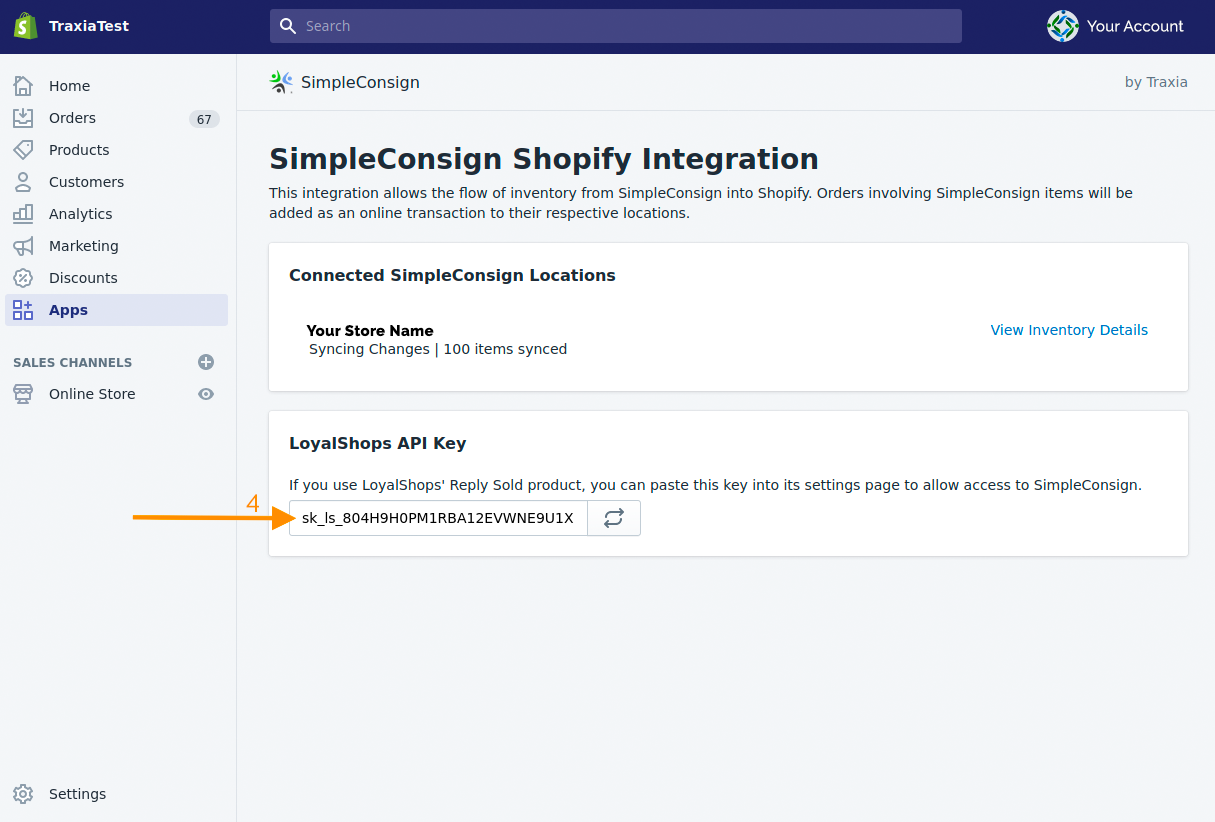Select Apps in sidebar

coord(116,310)
